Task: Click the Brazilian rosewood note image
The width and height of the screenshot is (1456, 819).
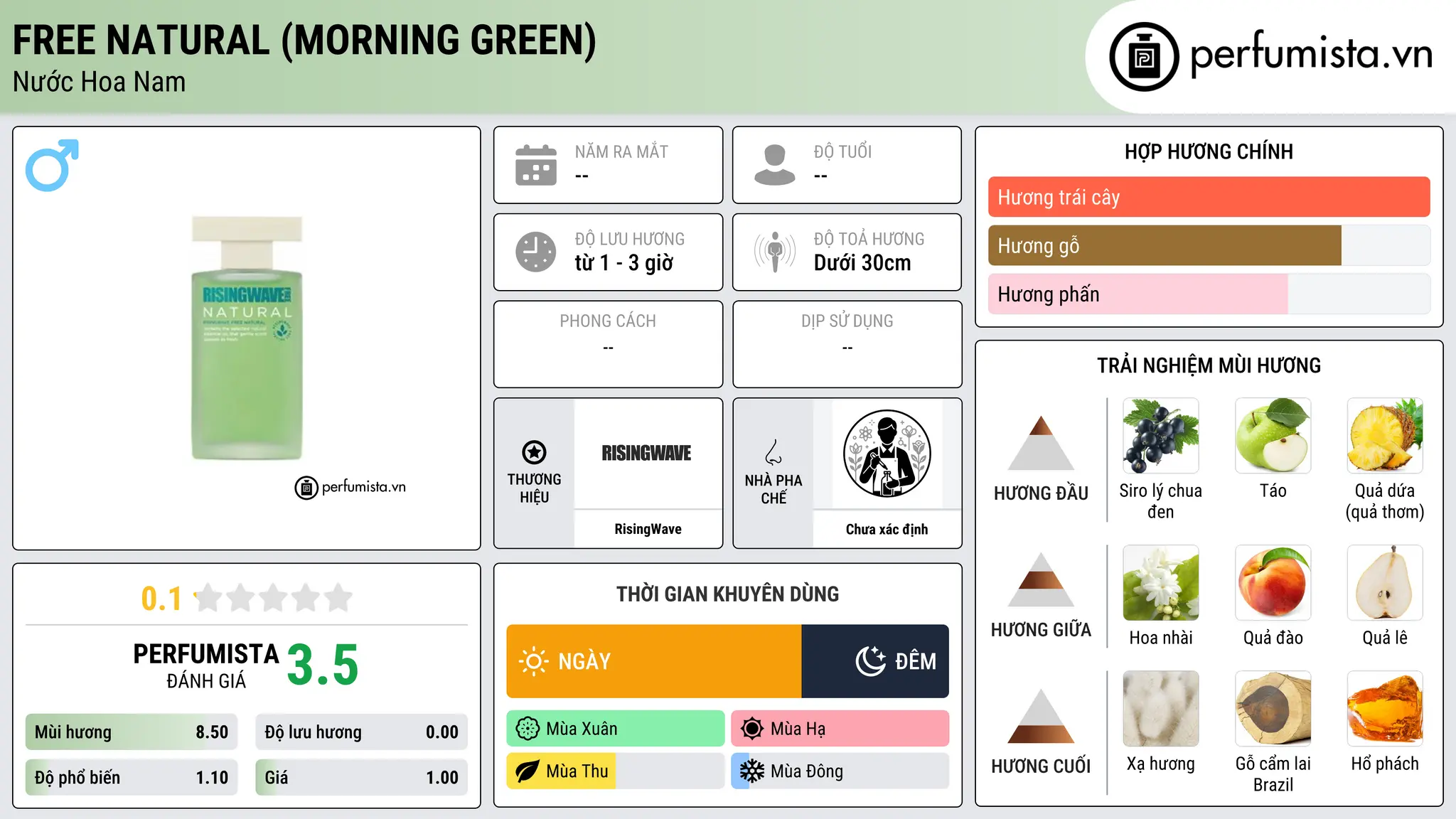Action: point(1273,709)
